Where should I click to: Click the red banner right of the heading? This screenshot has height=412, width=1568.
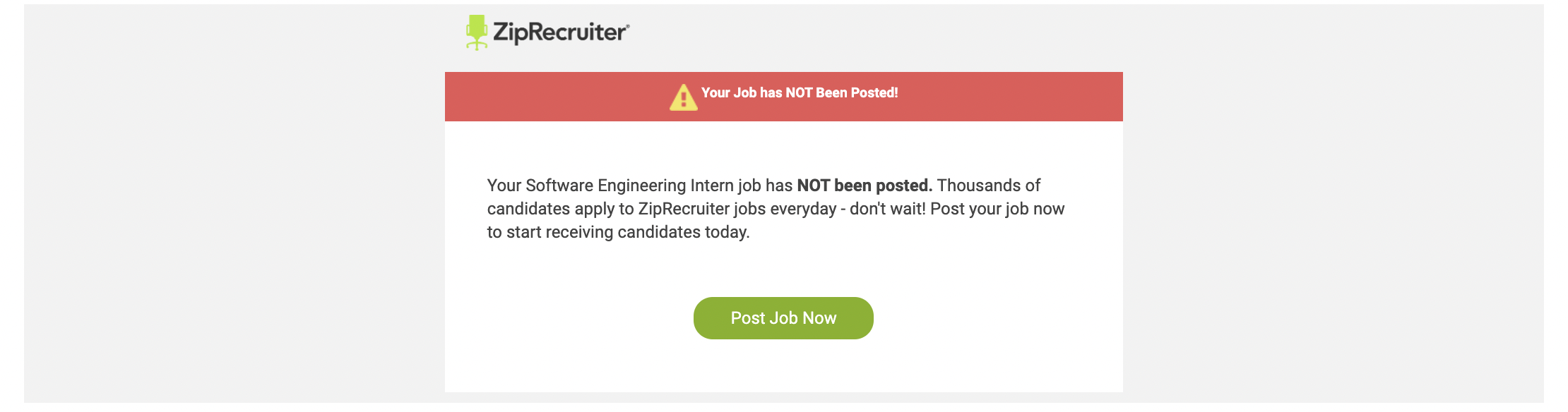tap(1010, 97)
